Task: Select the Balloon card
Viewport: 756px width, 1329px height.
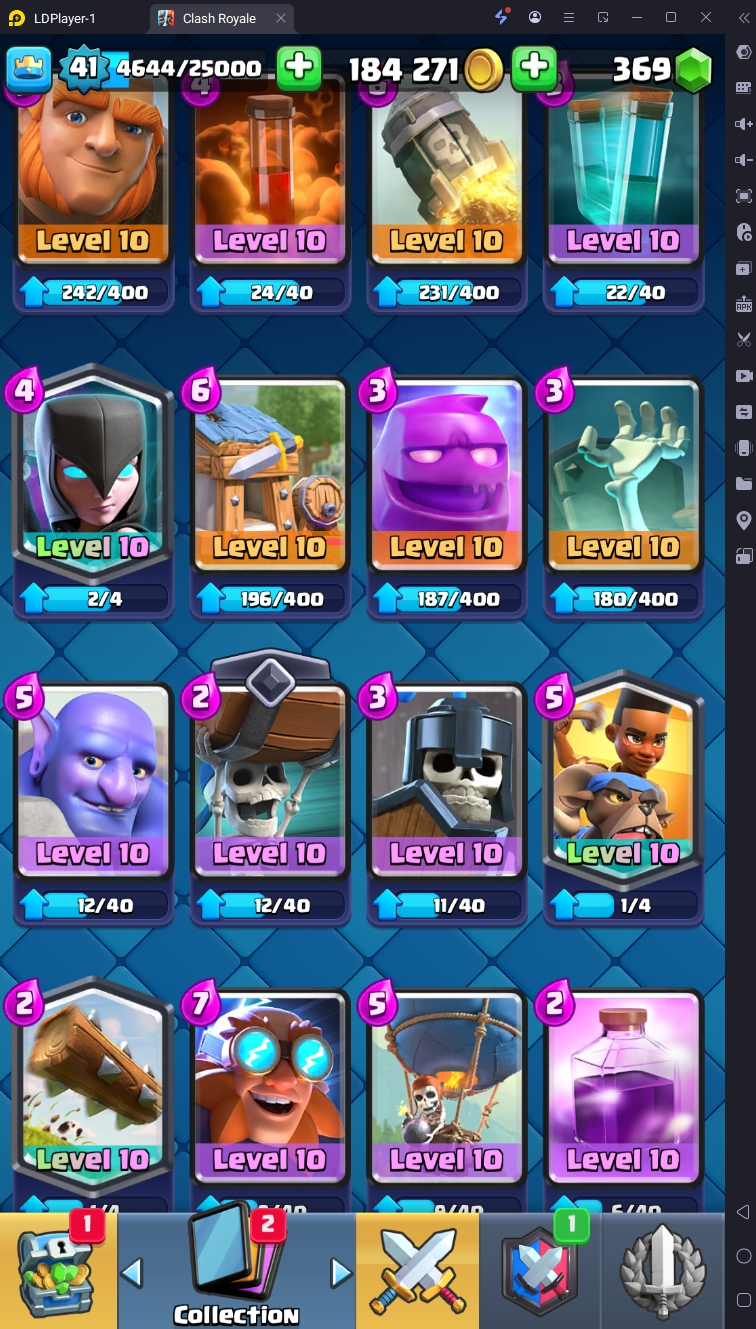Action: pos(446,1090)
